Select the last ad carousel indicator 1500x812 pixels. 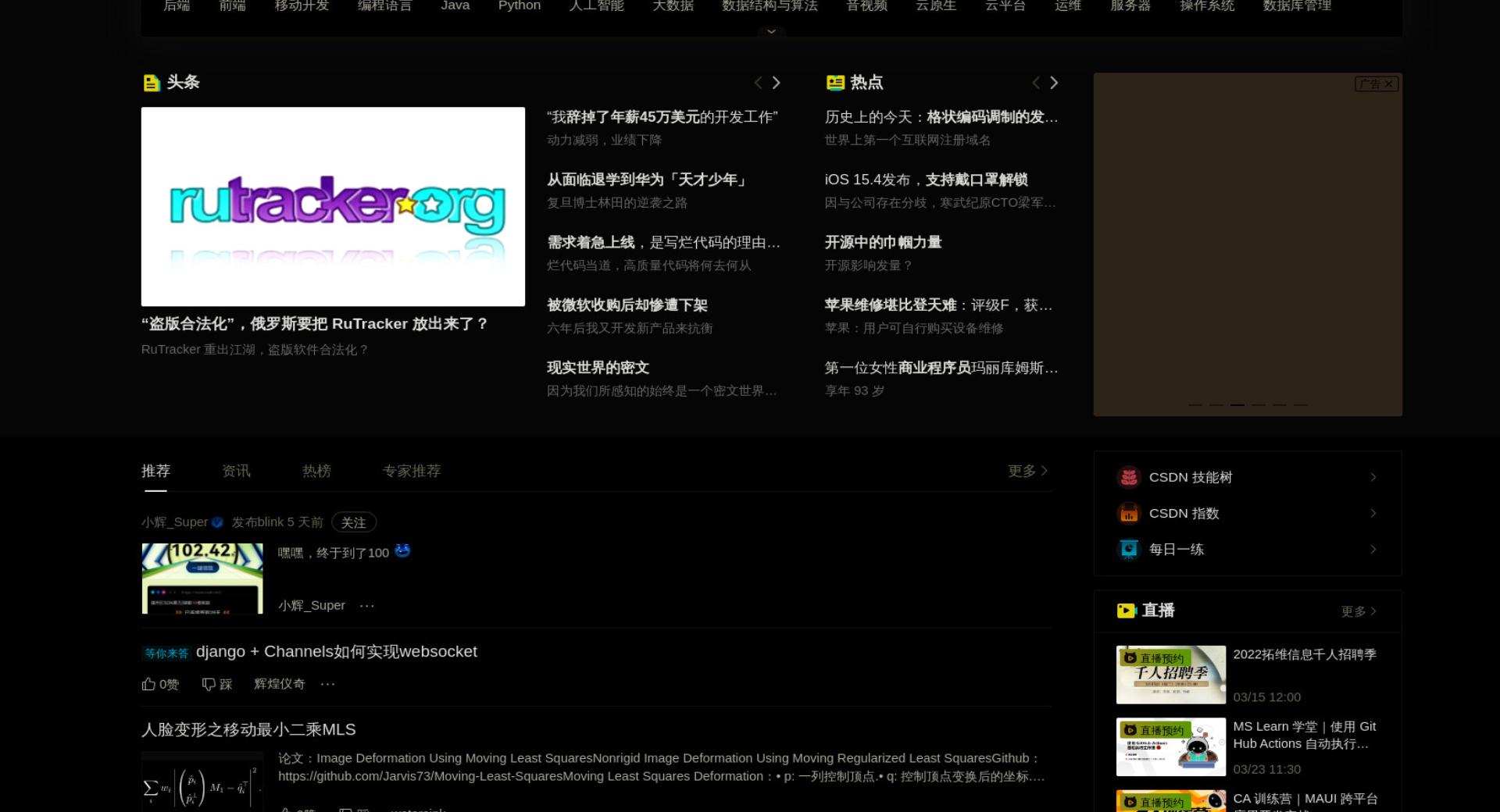[1300, 404]
